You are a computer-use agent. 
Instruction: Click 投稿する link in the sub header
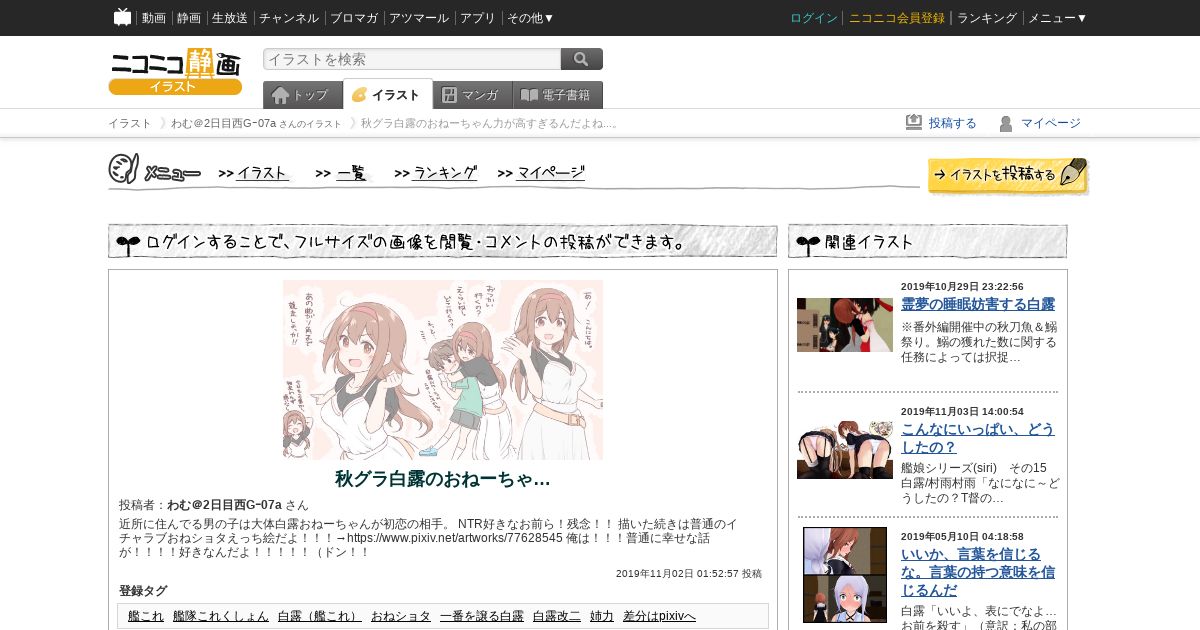pyautogui.click(x=953, y=123)
